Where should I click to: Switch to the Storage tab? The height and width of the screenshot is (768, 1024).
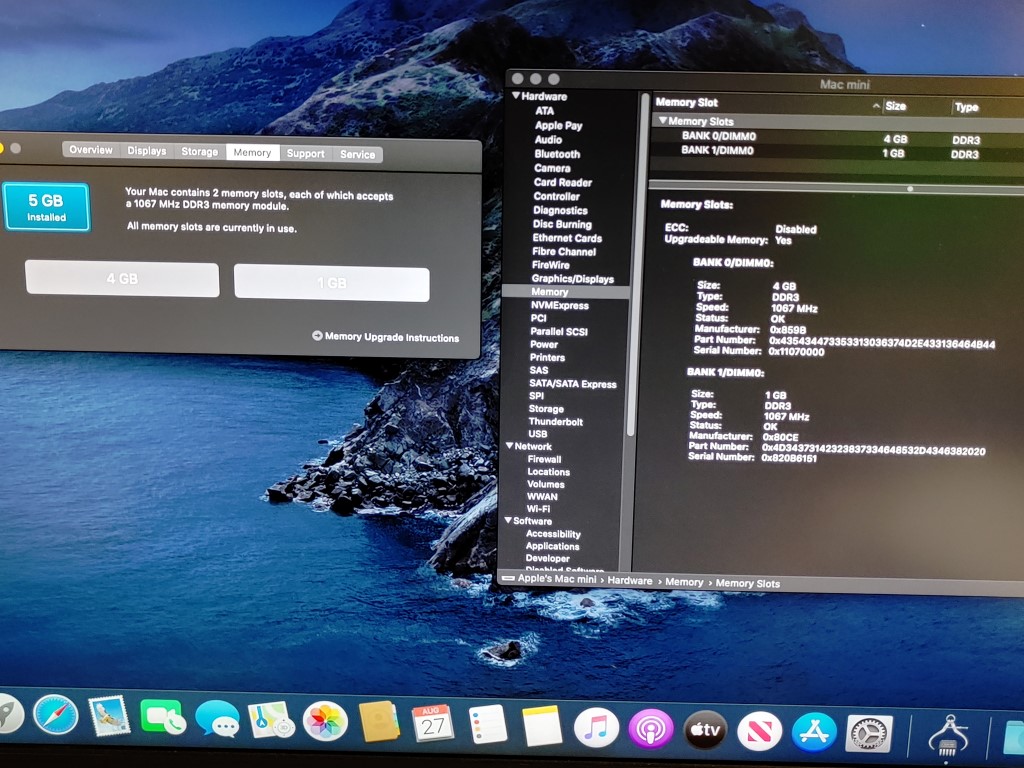click(x=199, y=151)
